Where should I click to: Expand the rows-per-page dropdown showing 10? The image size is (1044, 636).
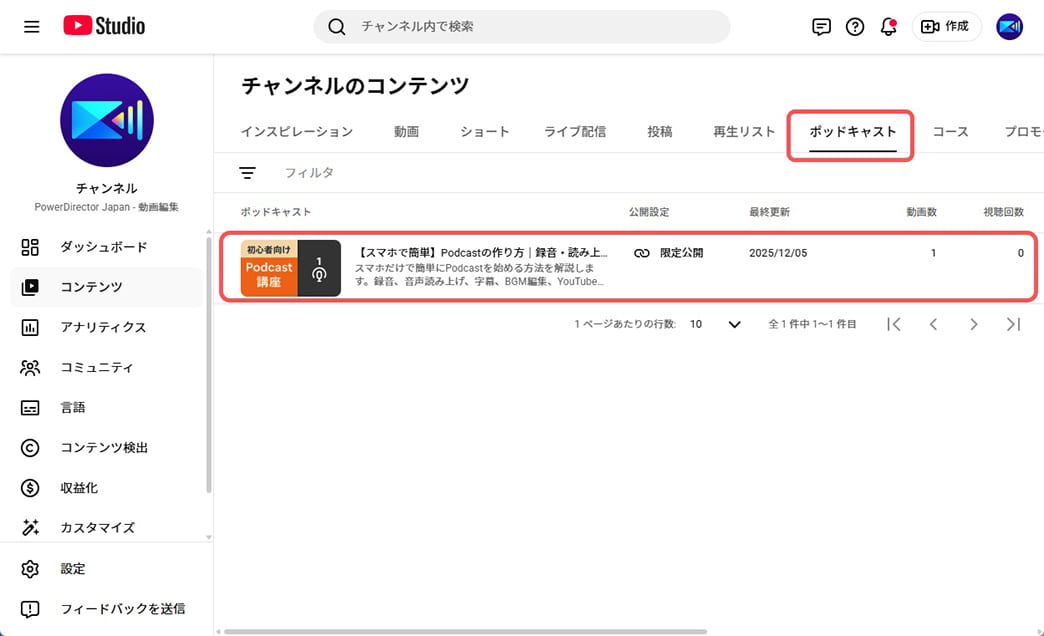coord(716,324)
